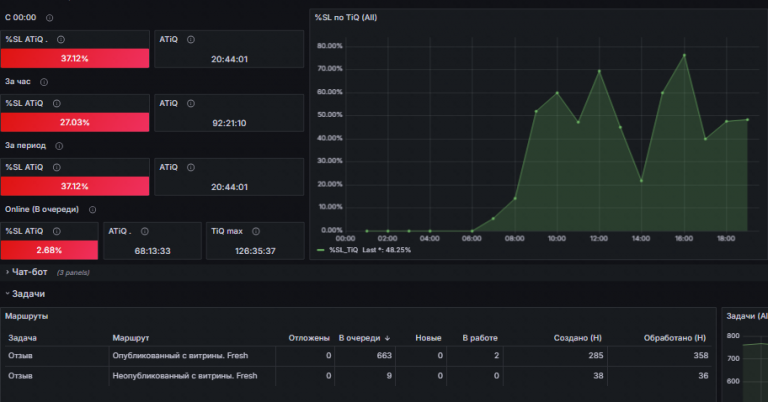Click the 92:21:10 ATiQ value
Image resolution: width=768 pixels, height=402 pixels.
pyautogui.click(x=229, y=123)
